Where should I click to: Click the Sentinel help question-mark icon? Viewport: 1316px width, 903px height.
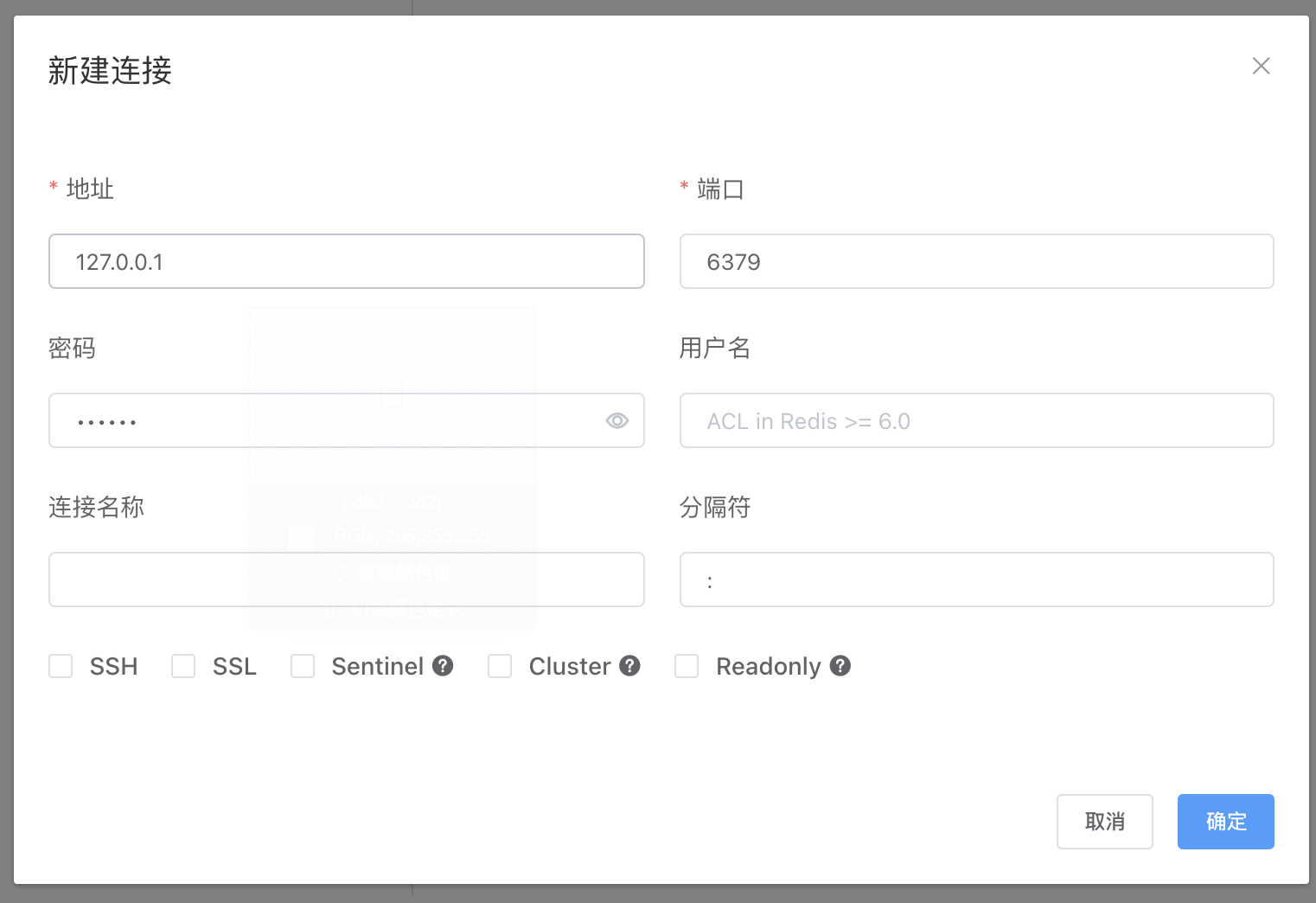point(443,665)
